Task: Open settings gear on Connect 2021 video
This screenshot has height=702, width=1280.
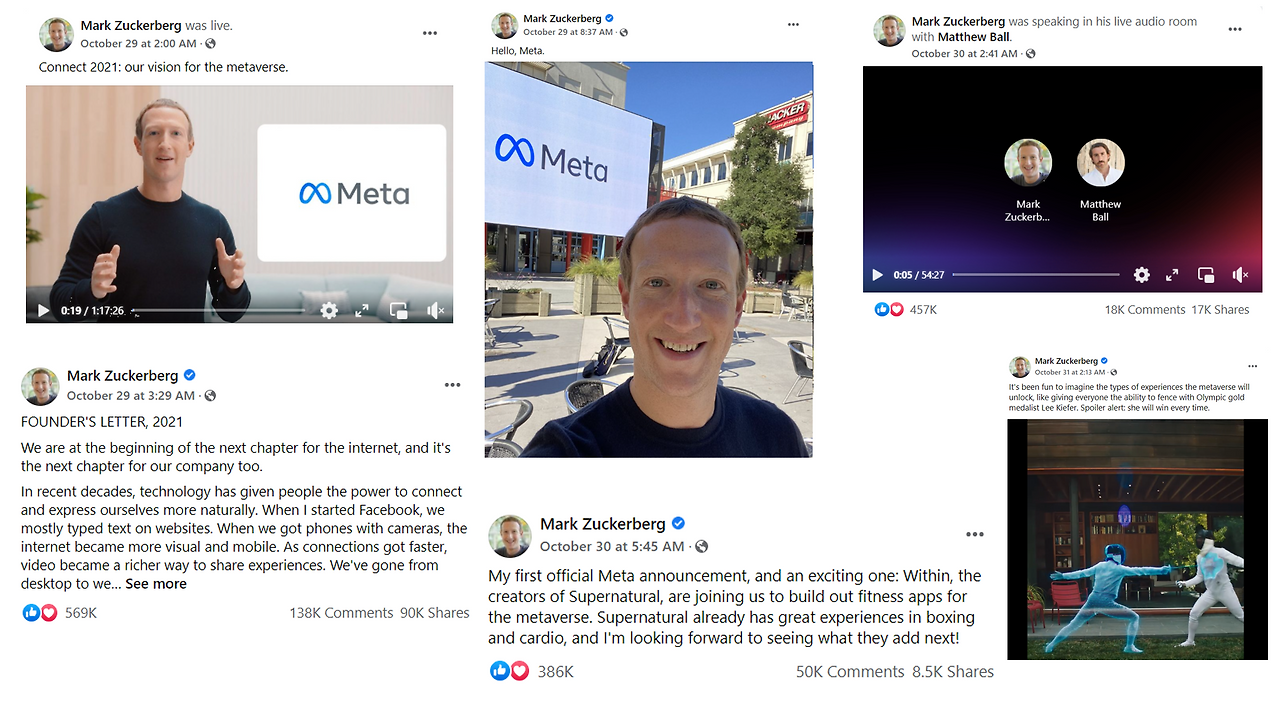Action: point(329,311)
